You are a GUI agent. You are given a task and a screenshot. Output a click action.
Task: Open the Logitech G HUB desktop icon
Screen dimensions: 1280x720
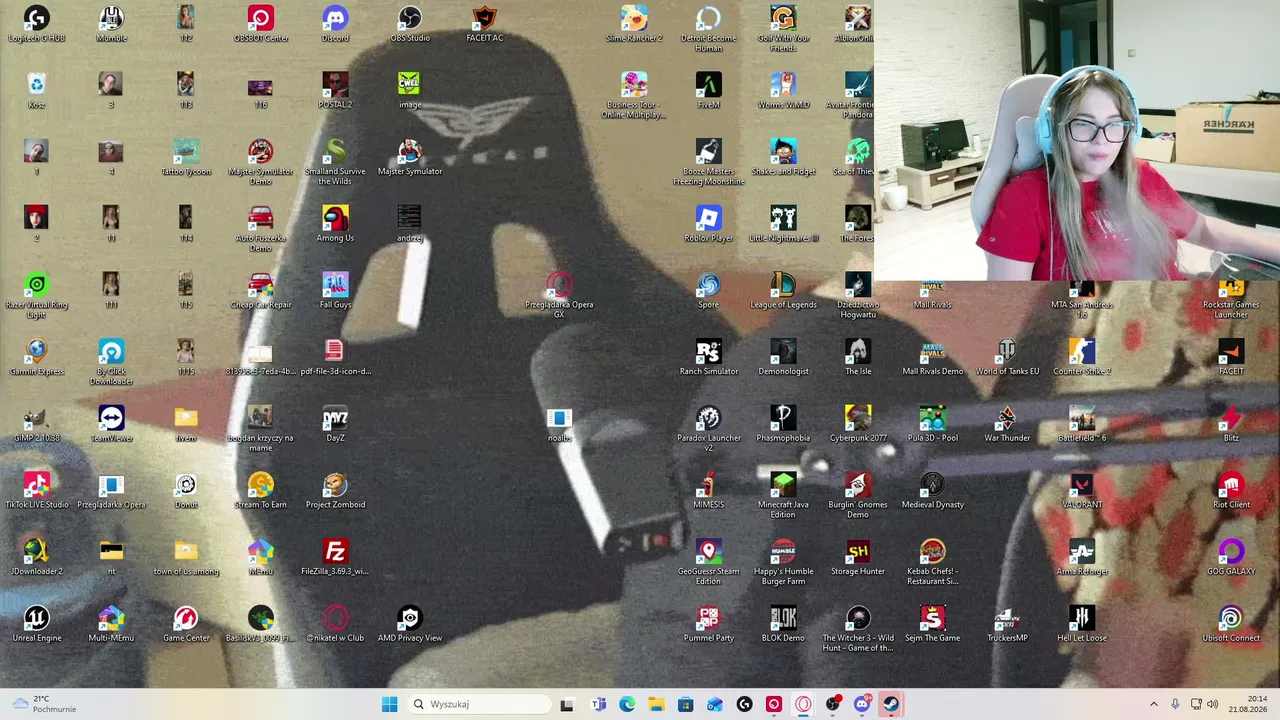click(x=37, y=25)
